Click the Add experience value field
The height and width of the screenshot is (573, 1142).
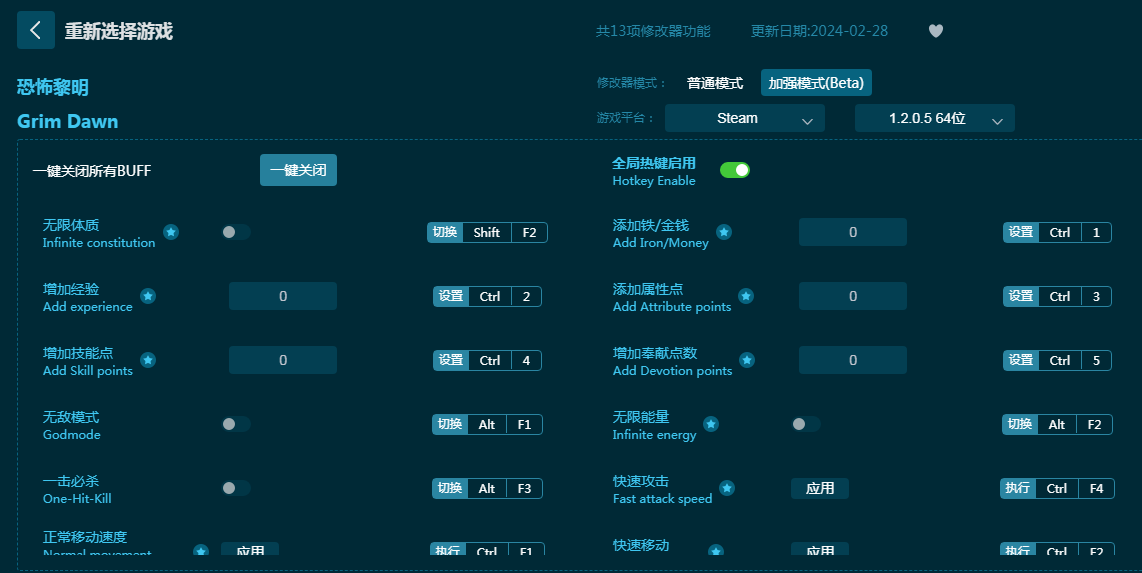coord(283,296)
